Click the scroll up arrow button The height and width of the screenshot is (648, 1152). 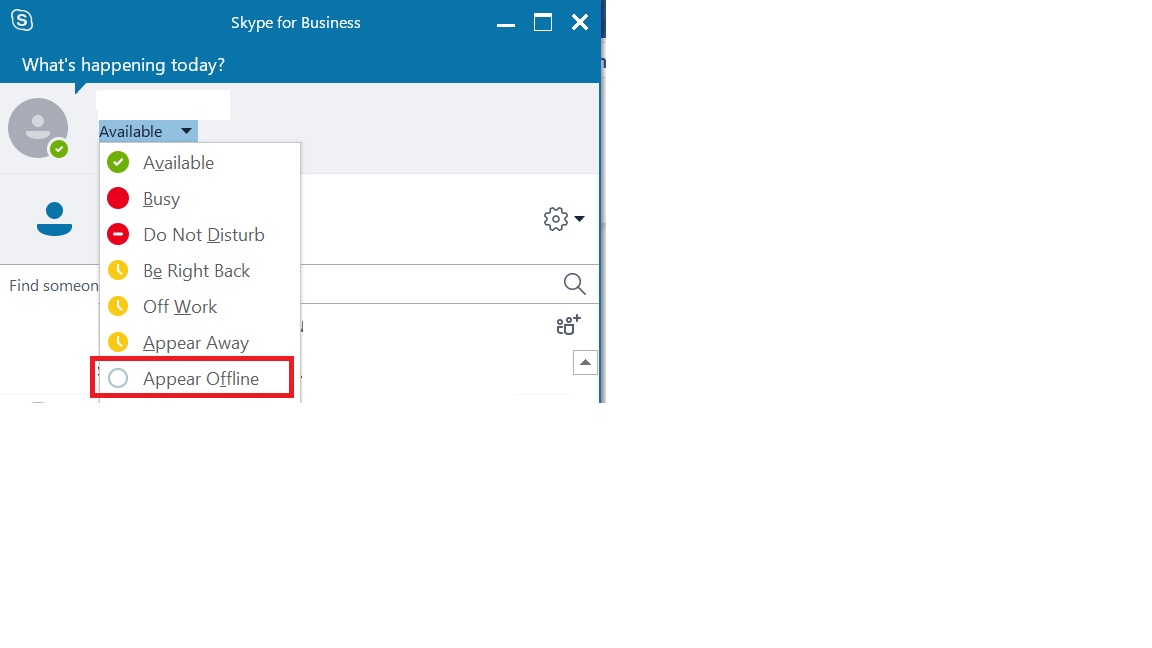pos(585,362)
